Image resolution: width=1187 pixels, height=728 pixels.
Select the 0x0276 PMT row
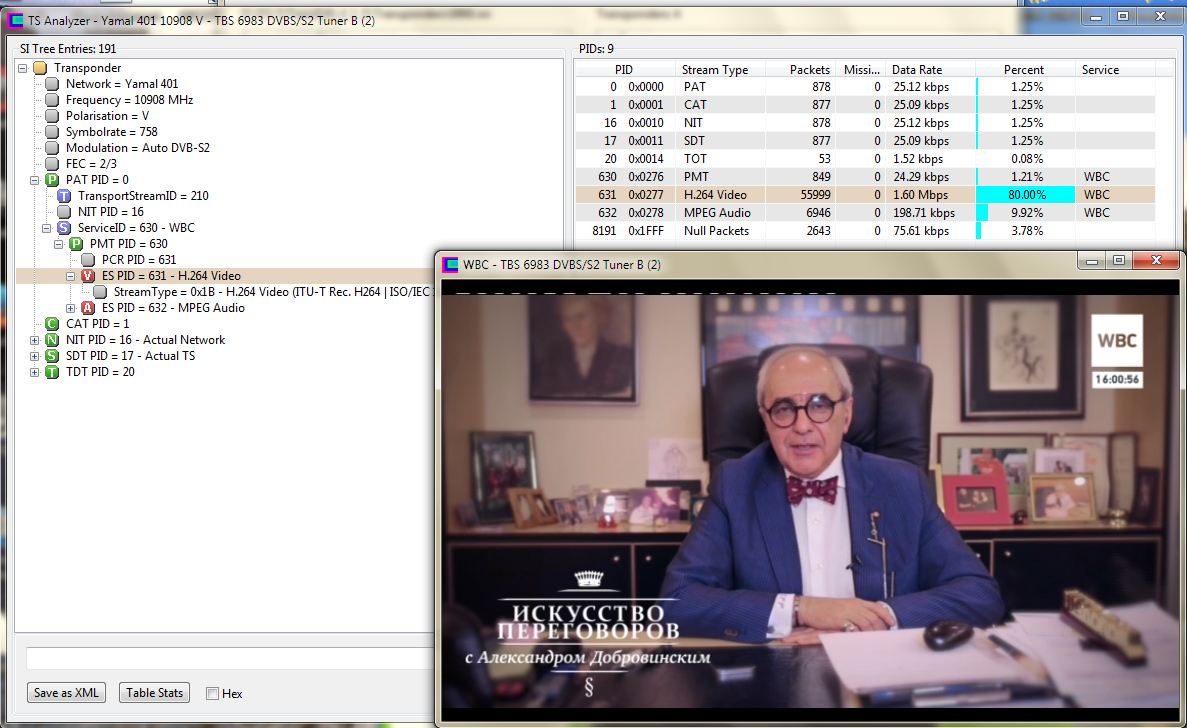tap(865, 177)
